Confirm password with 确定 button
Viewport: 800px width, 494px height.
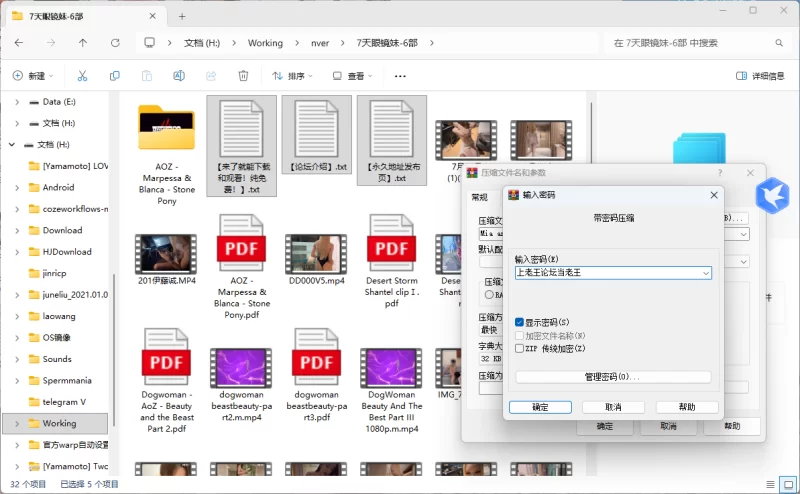pyautogui.click(x=540, y=407)
